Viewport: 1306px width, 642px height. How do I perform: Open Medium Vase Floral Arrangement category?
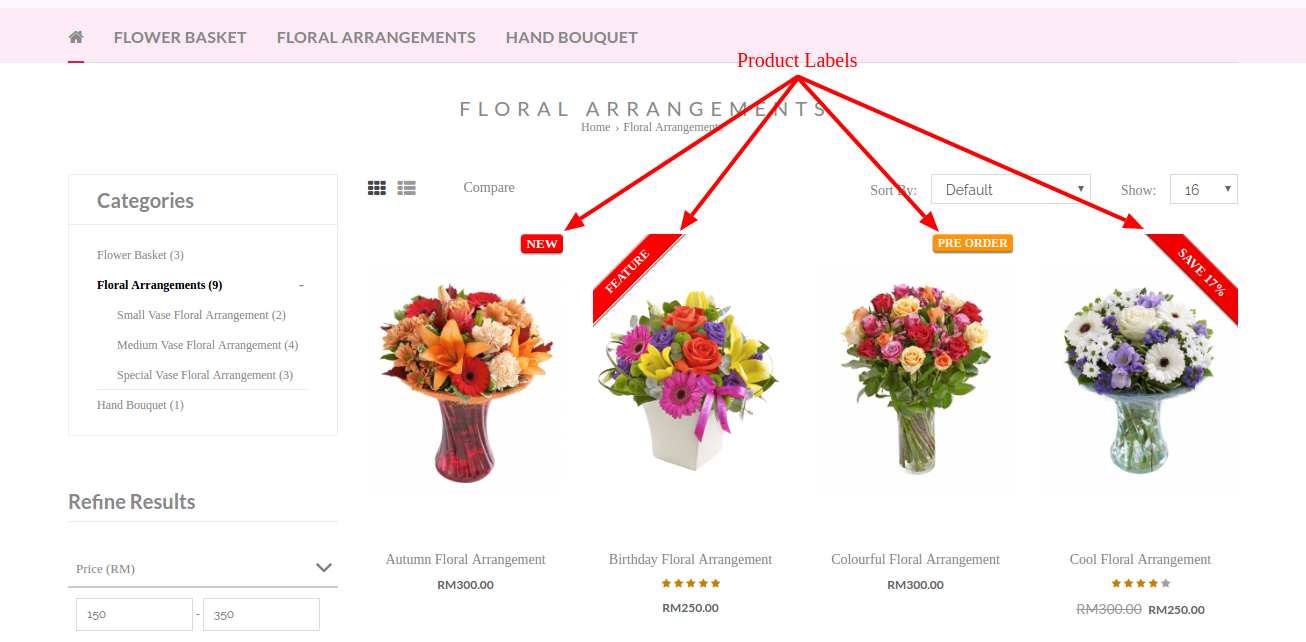point(208,345)
